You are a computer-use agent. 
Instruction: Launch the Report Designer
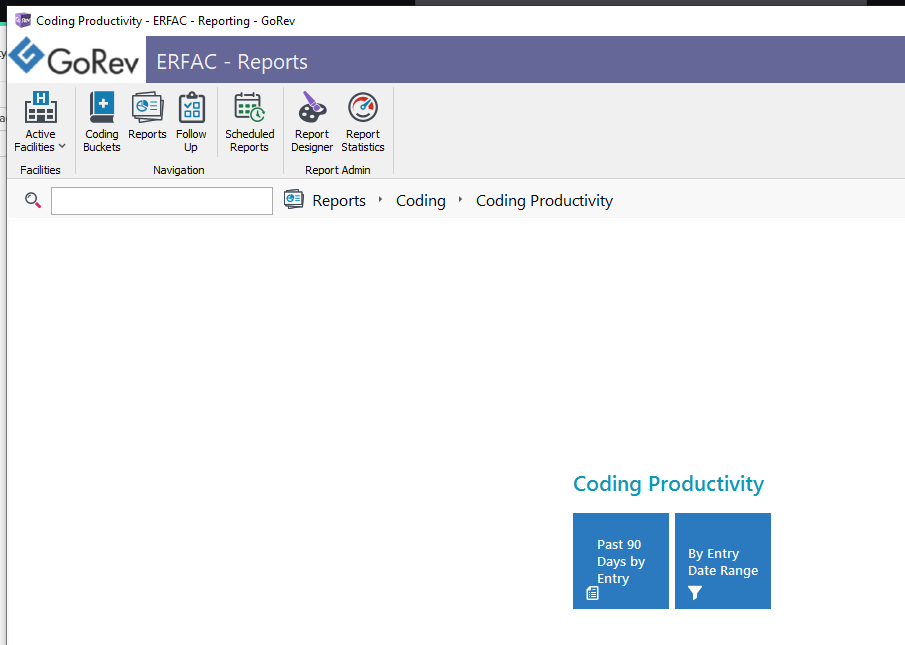pos(312,122)
